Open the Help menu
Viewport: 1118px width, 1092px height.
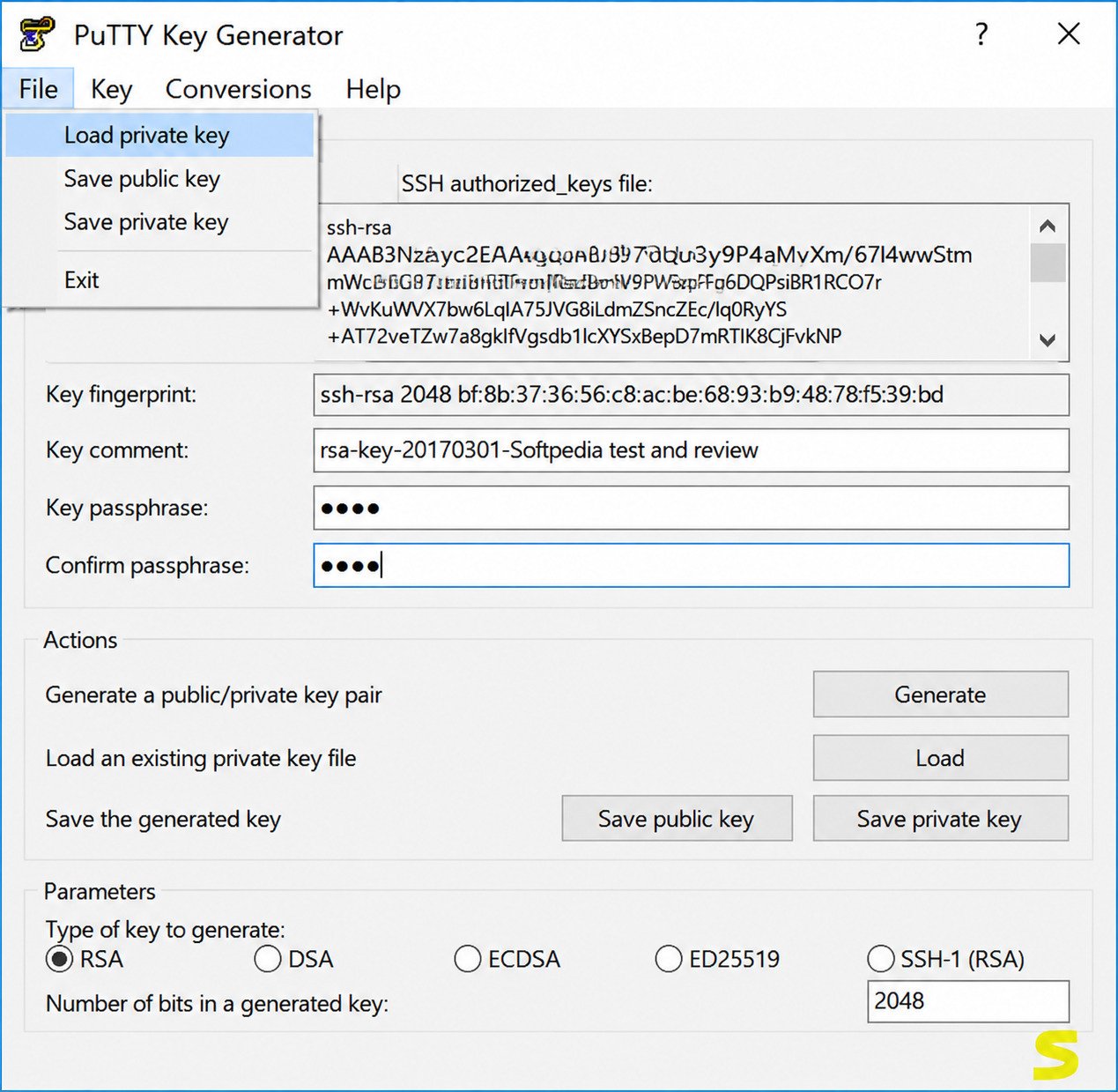click(373, 89)
